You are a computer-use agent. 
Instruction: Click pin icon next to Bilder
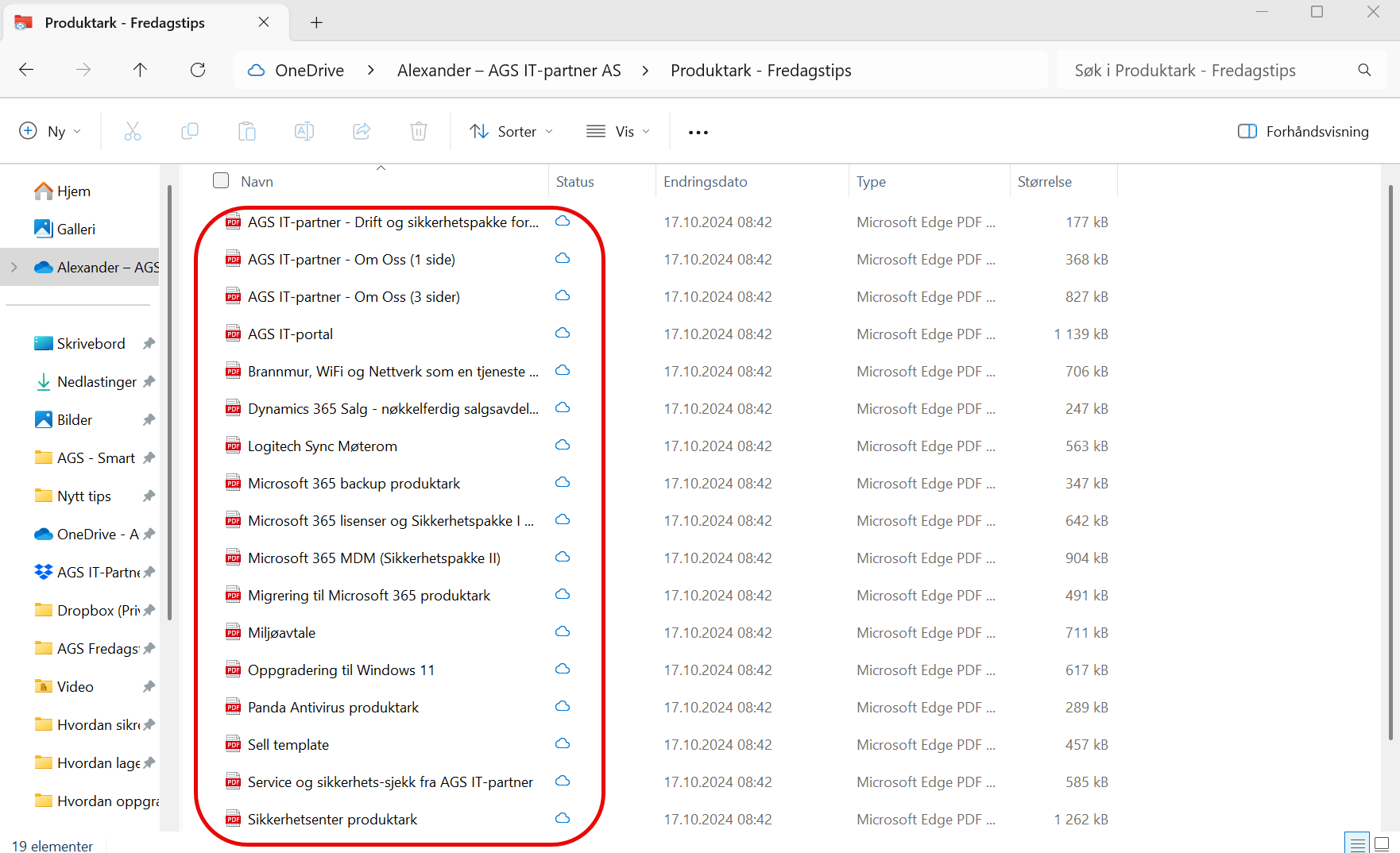[149, 419]
